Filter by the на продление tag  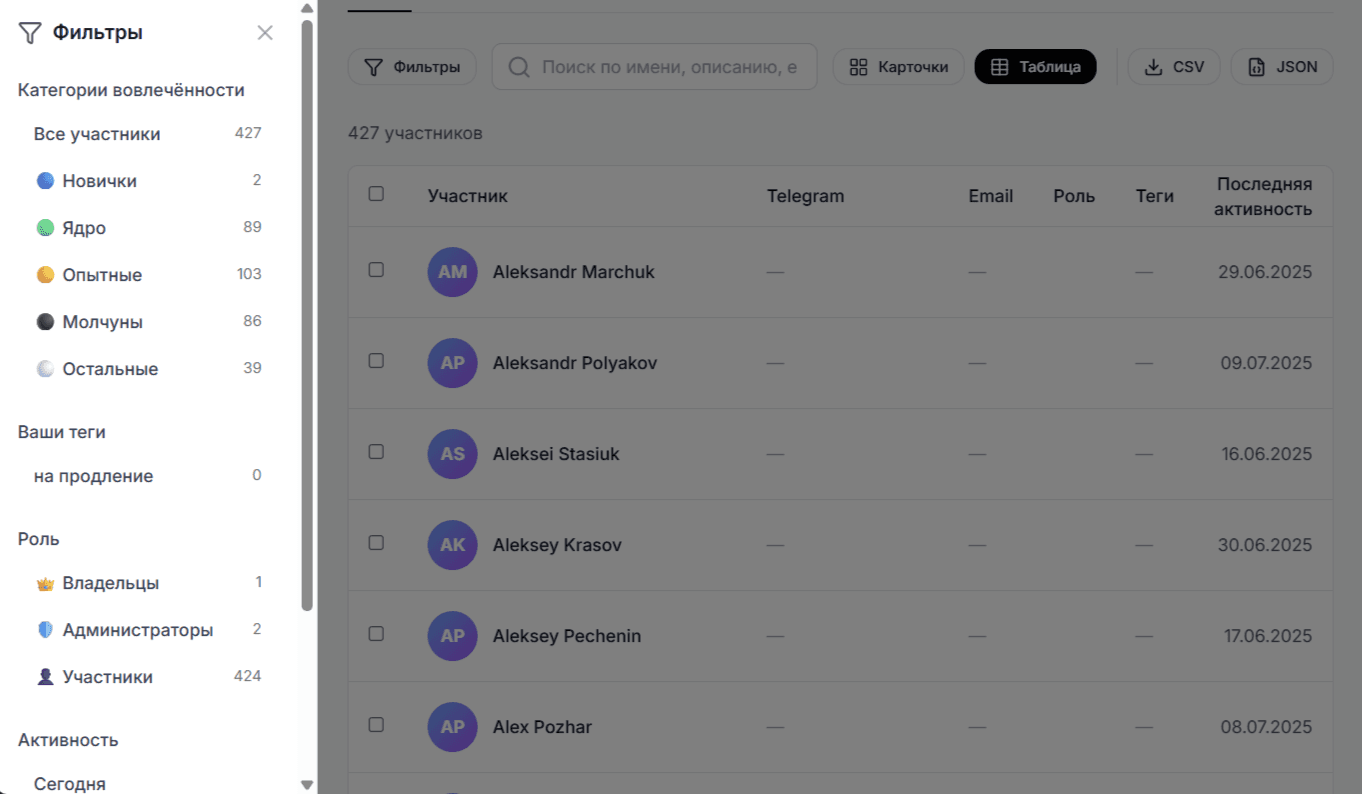click(93, 476)
